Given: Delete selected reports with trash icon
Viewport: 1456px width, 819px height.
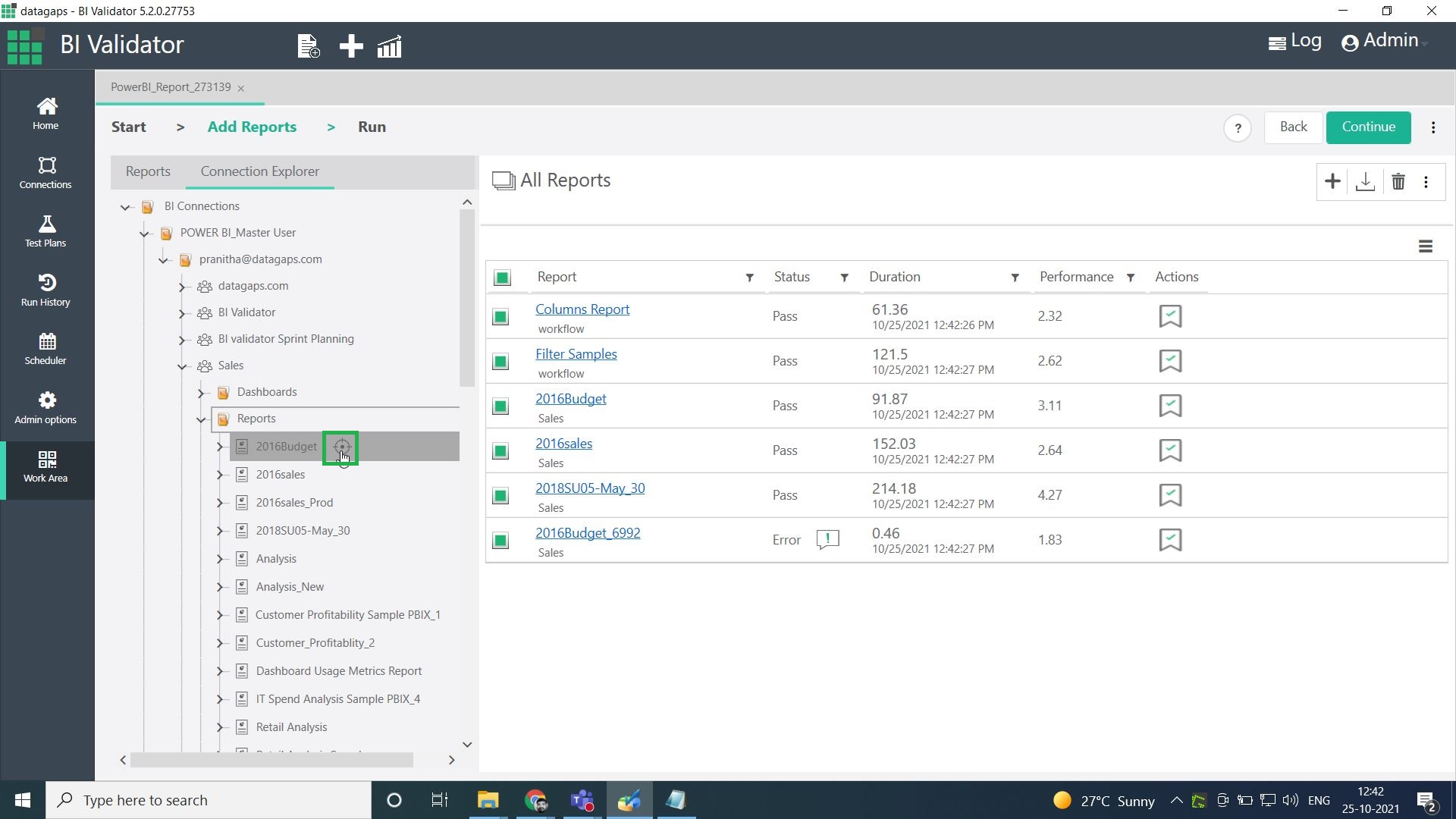Looking at the screenshot, I should pyautogui.click(x=1398, y=182).
